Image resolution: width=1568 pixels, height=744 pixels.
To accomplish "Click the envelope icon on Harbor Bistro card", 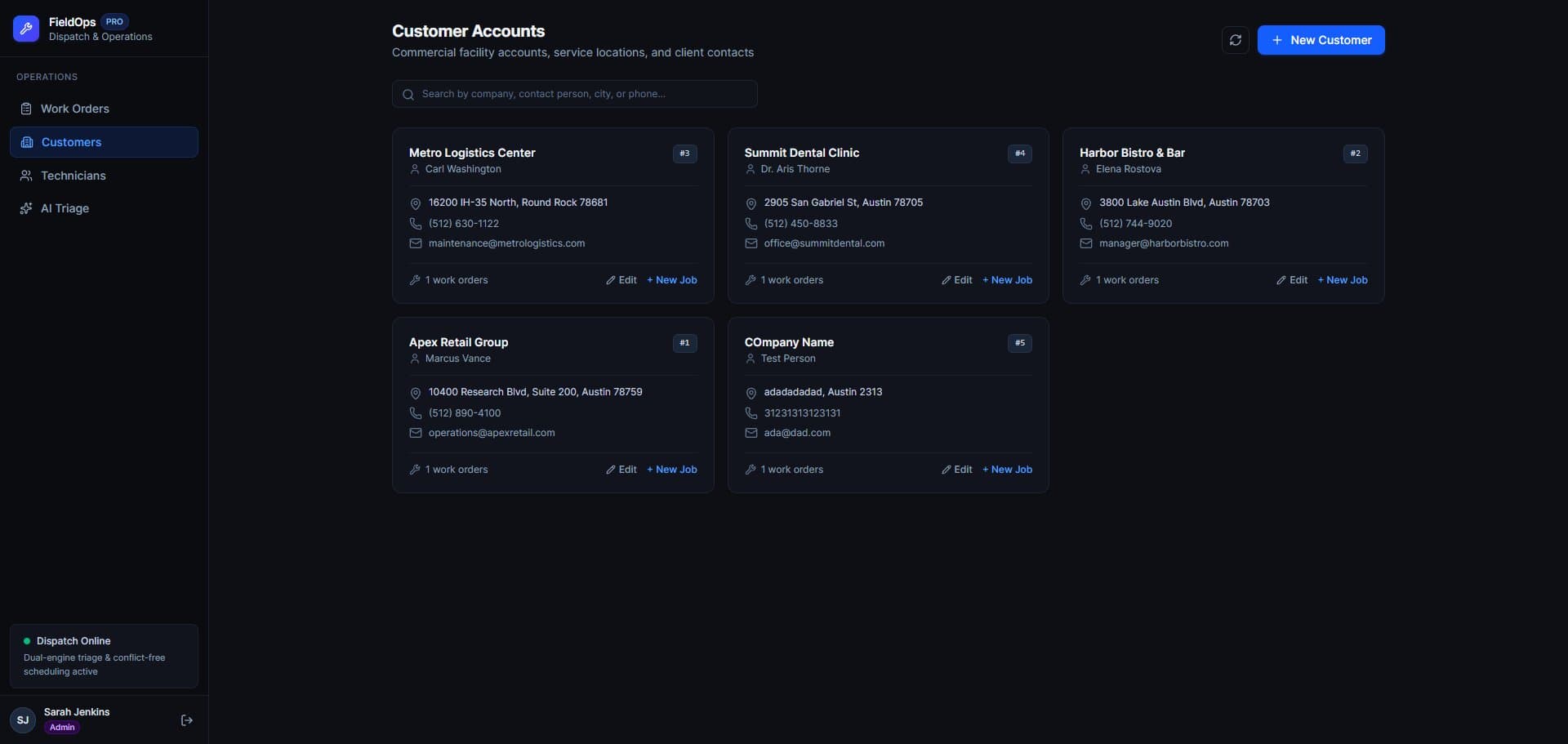I will pos(1085,243).
